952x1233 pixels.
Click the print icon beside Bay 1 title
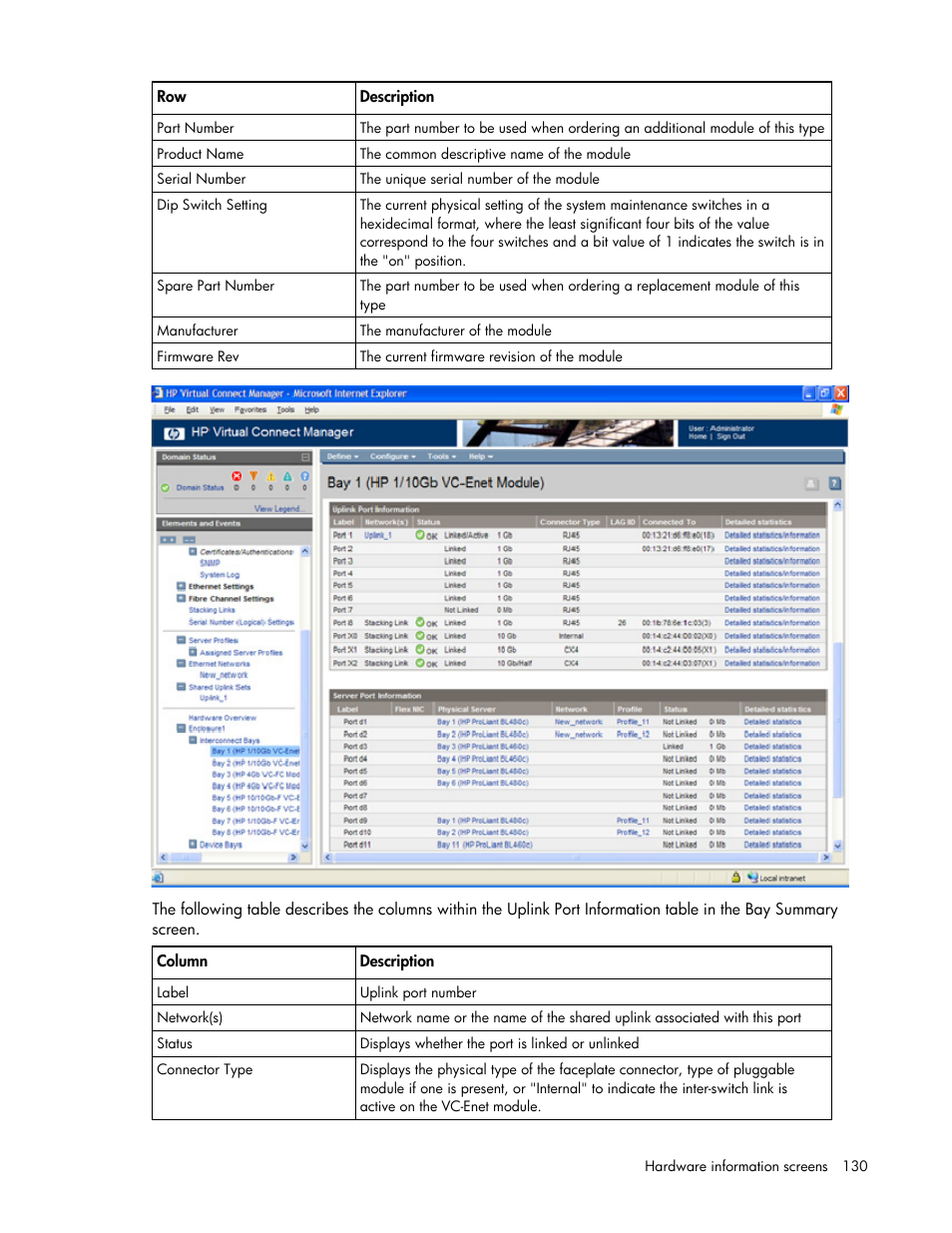click(811, 483)
